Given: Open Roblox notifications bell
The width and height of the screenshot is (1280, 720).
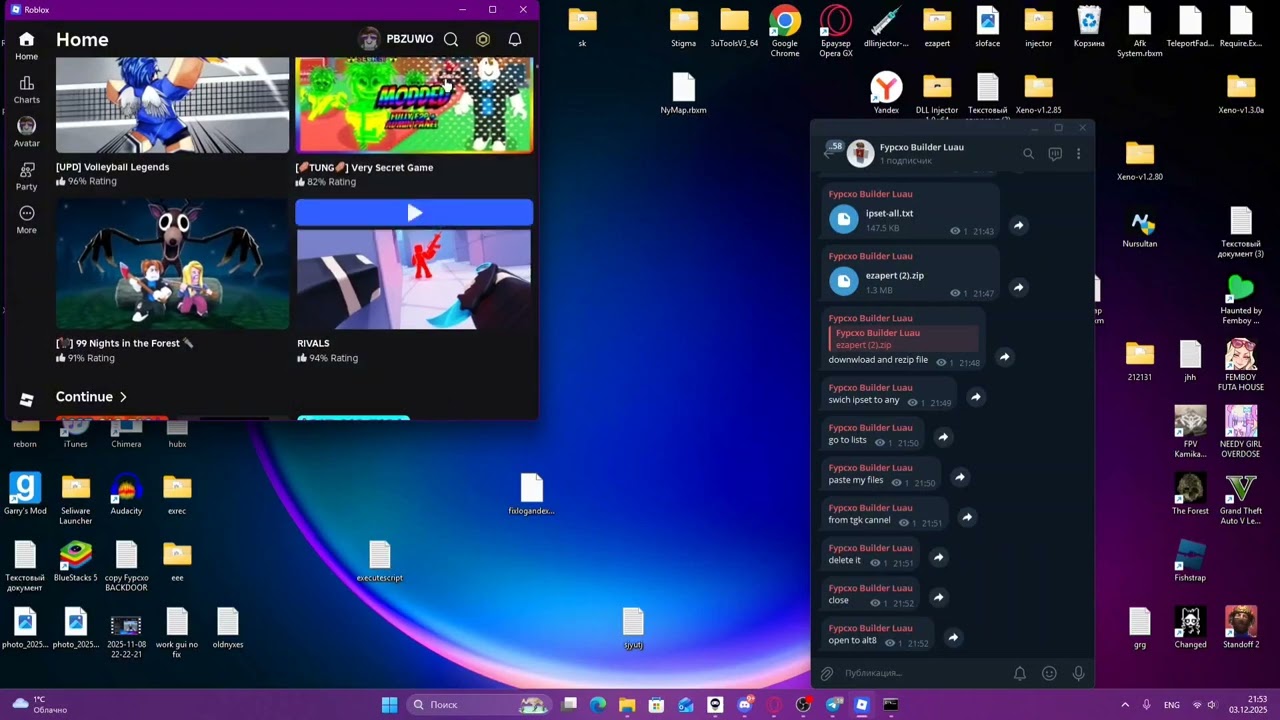Looking at the screenshot, I should pos(515,39).
